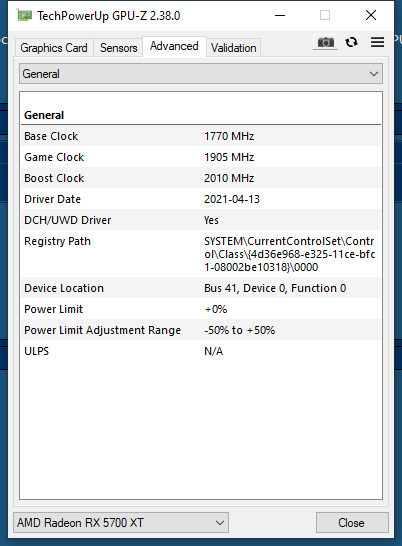Screen dimensions: 402x546
Task: Select the Power Limit label
Action: point(54,309)
